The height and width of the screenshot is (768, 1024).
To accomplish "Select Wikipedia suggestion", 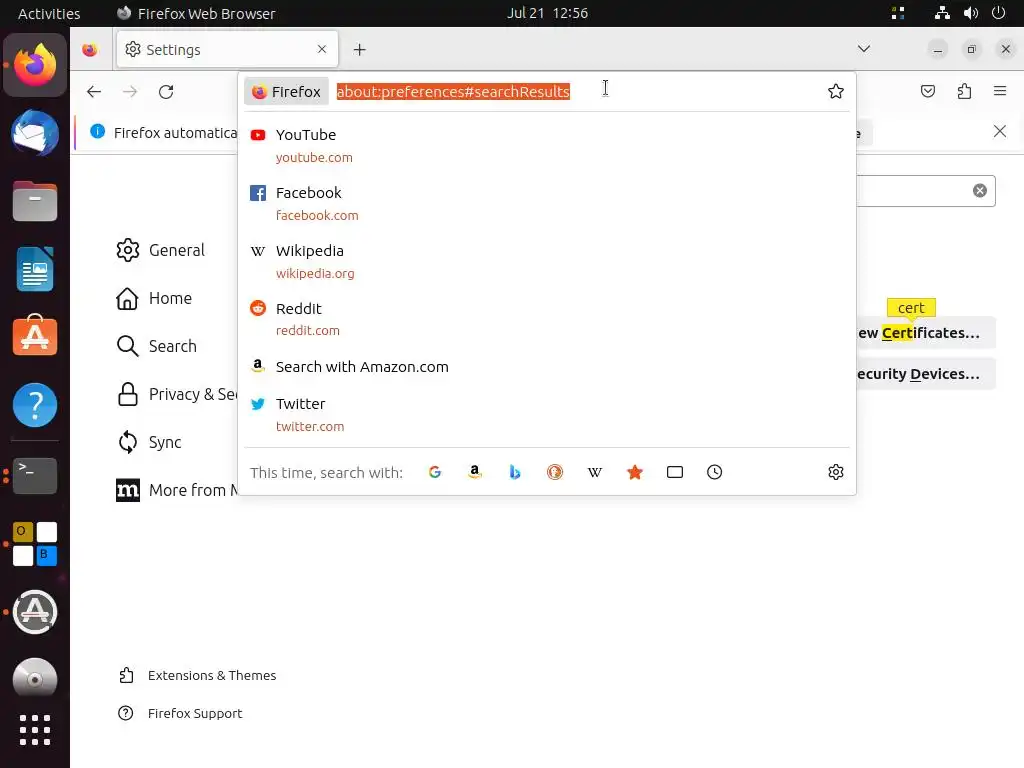I will coord(547,261).
